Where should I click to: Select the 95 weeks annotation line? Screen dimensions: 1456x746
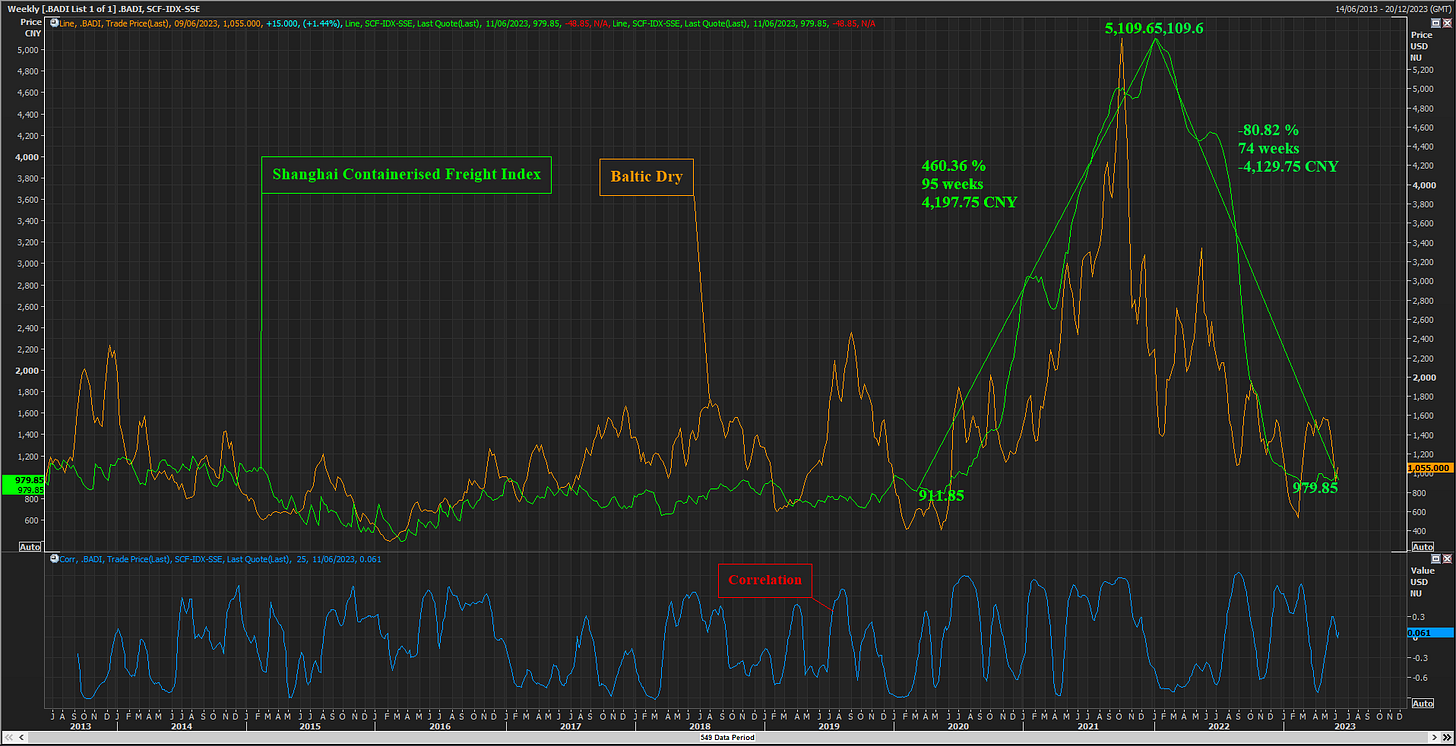pyautogui.click(x=951, y=184)
